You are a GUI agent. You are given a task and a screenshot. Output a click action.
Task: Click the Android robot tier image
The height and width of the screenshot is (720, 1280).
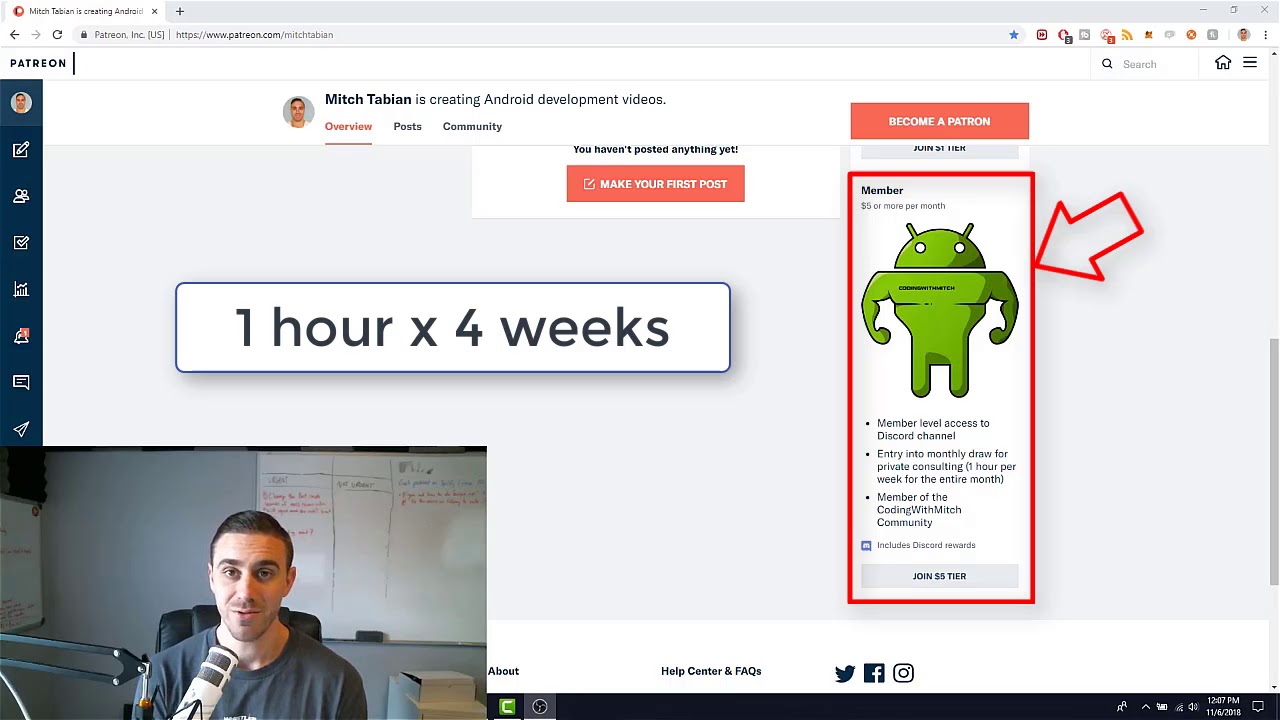coord(940,310)
